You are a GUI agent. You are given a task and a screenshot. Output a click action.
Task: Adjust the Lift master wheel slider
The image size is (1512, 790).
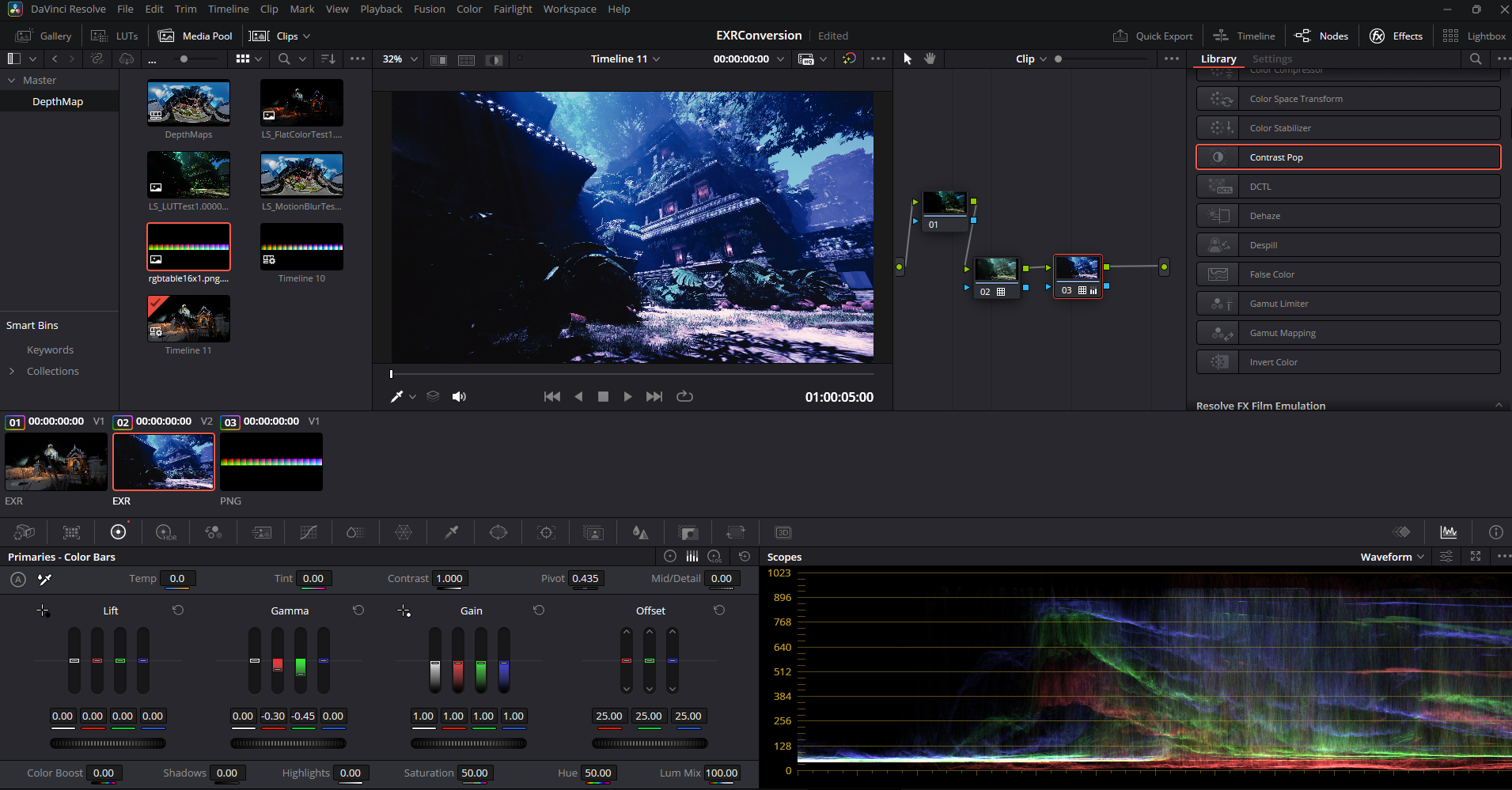[108, 743]
